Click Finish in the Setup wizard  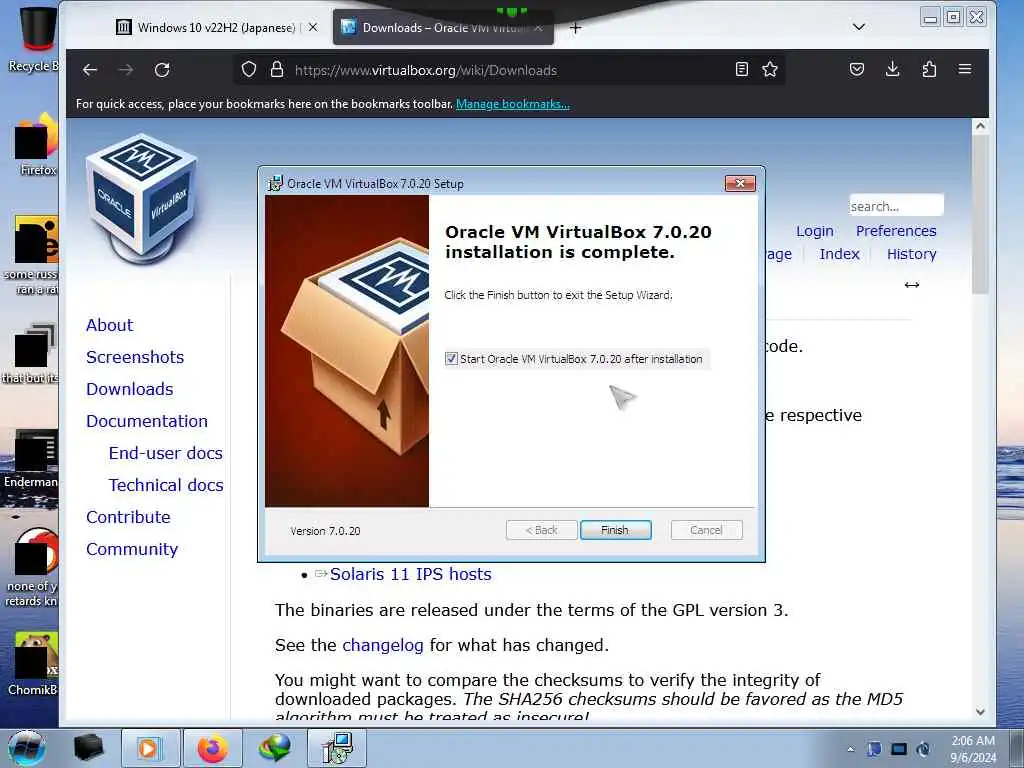point(615,530)
